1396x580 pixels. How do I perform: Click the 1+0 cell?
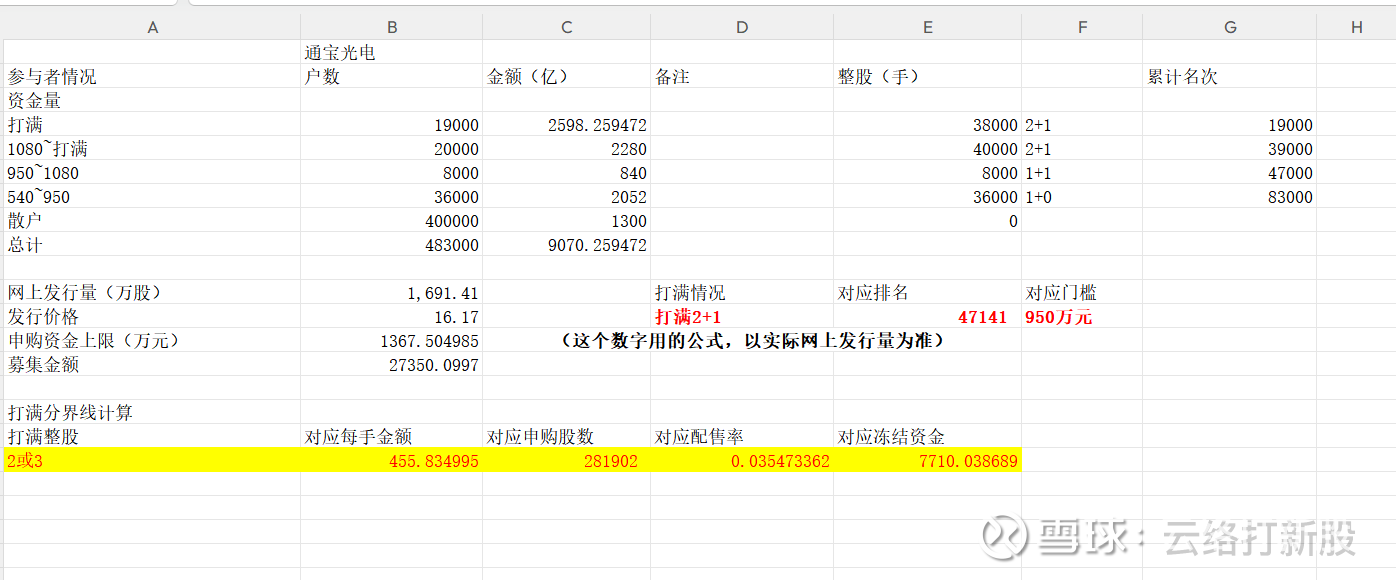[x=1082, y=196]
